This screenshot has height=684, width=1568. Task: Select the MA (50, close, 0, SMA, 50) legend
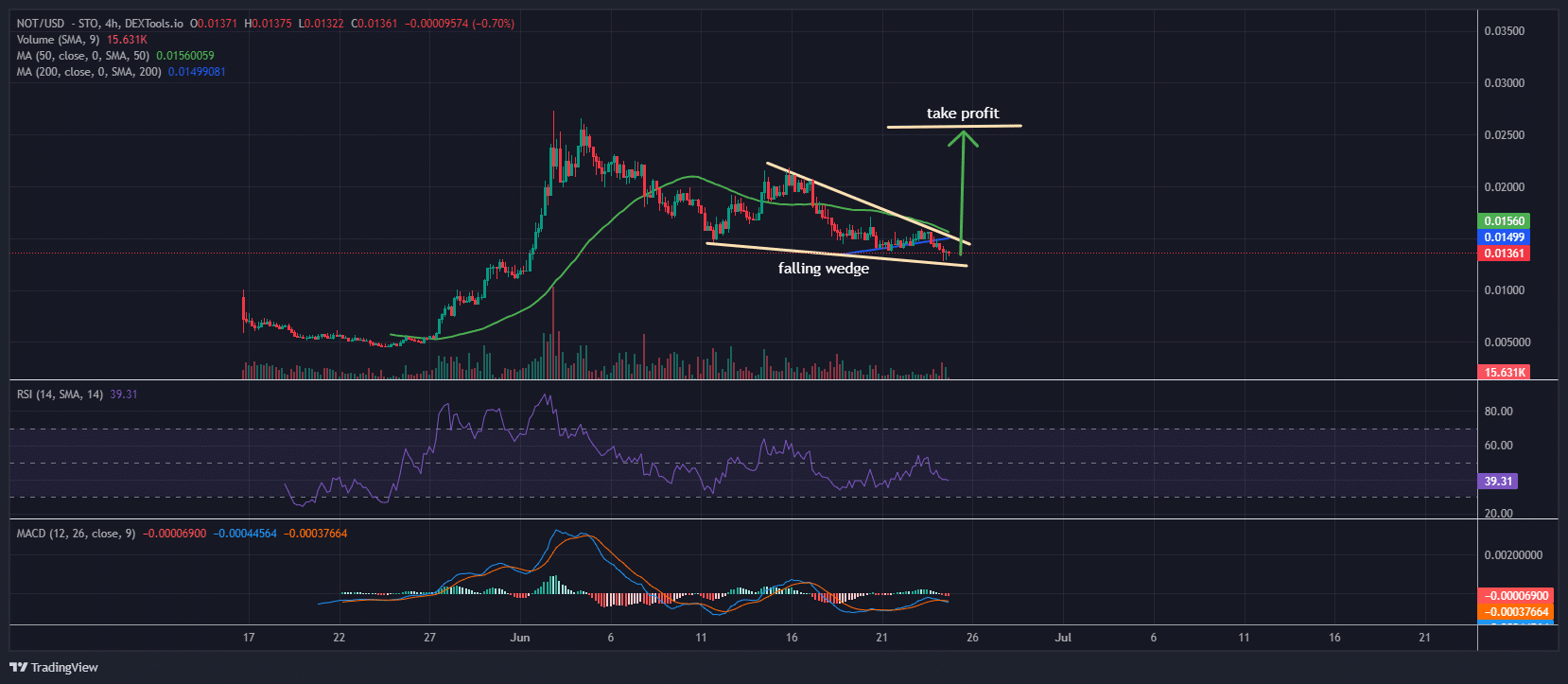pos(83,56)
